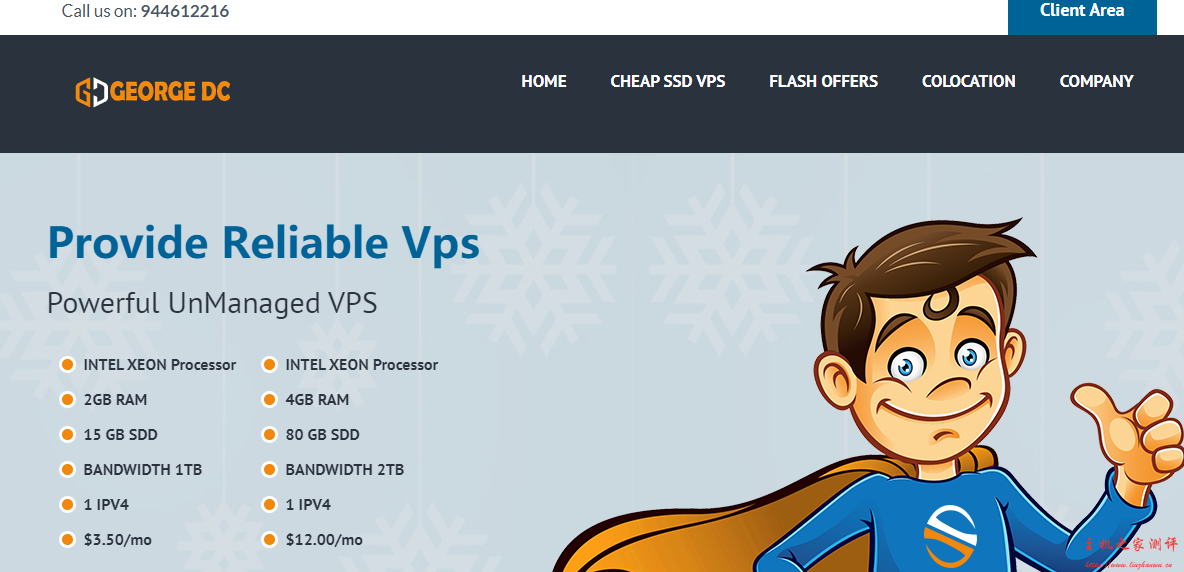Go to the HOME menu item
Viewport: 1184px width, 572px height.
coord(544,81)
